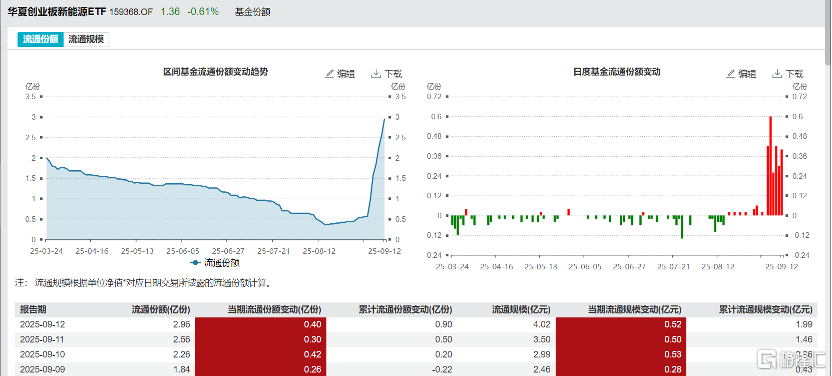Click the tallest red bar in daily chart
Screen dimensions: 832x376
tap(770, 165)
